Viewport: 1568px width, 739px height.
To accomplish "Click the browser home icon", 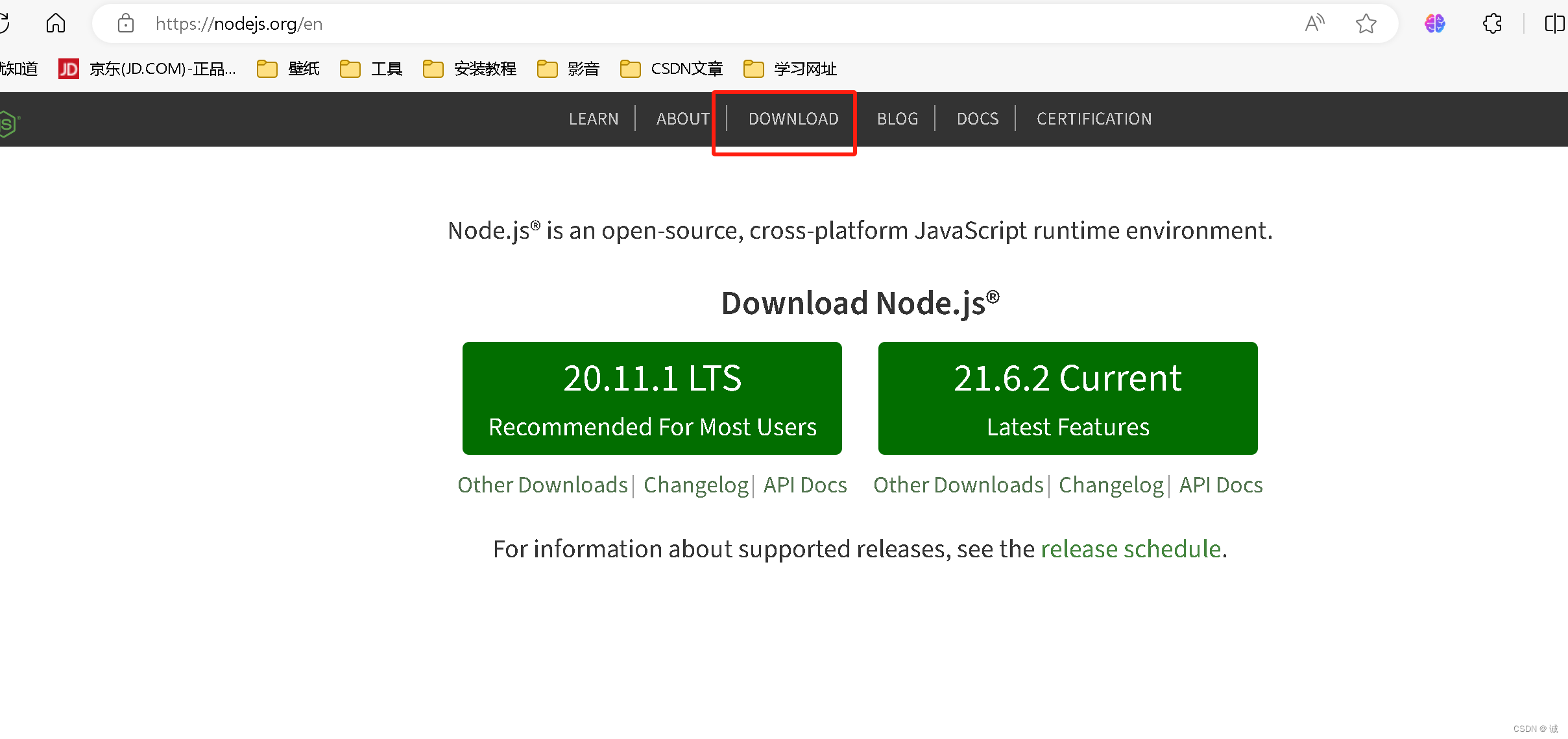I will coord(56,23).
